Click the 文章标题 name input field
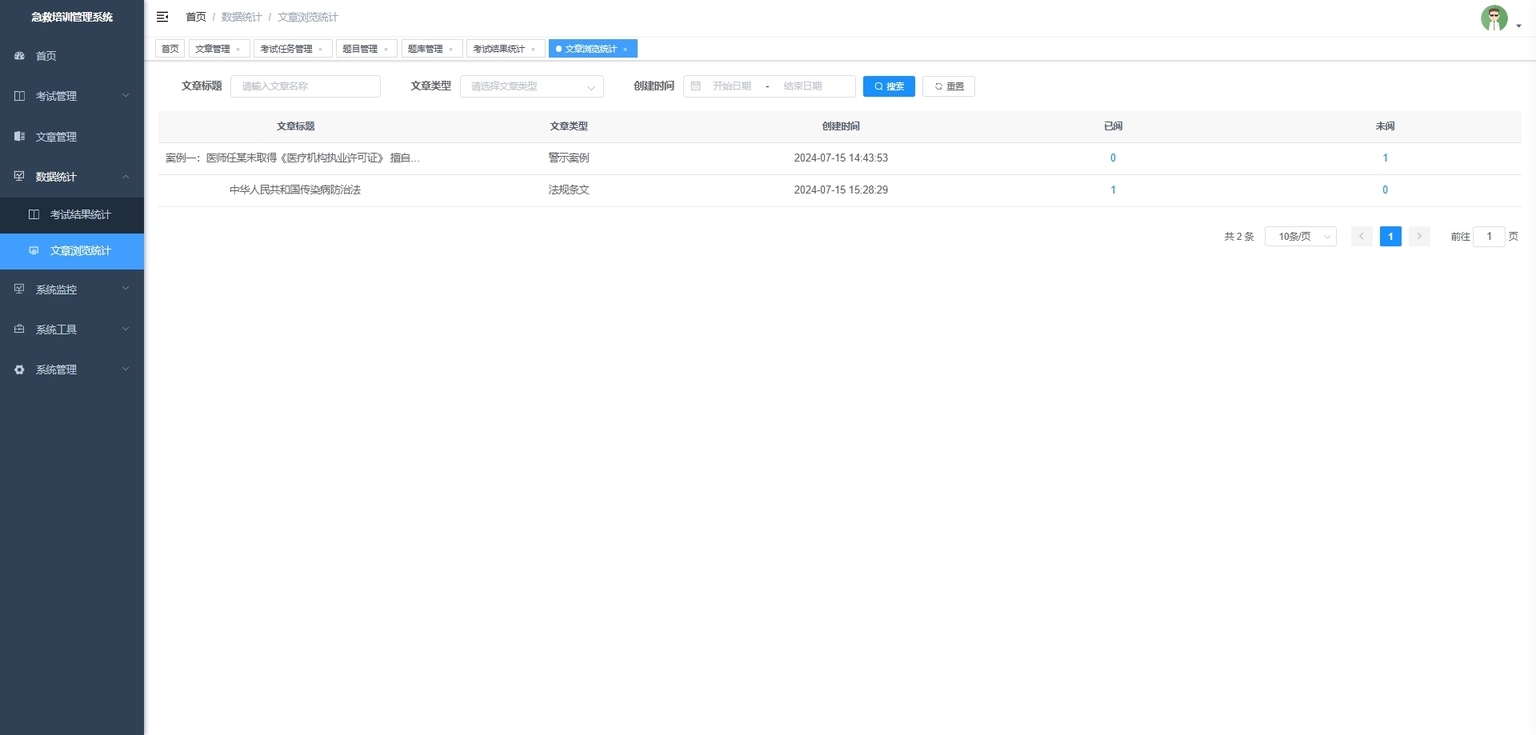 305,87
